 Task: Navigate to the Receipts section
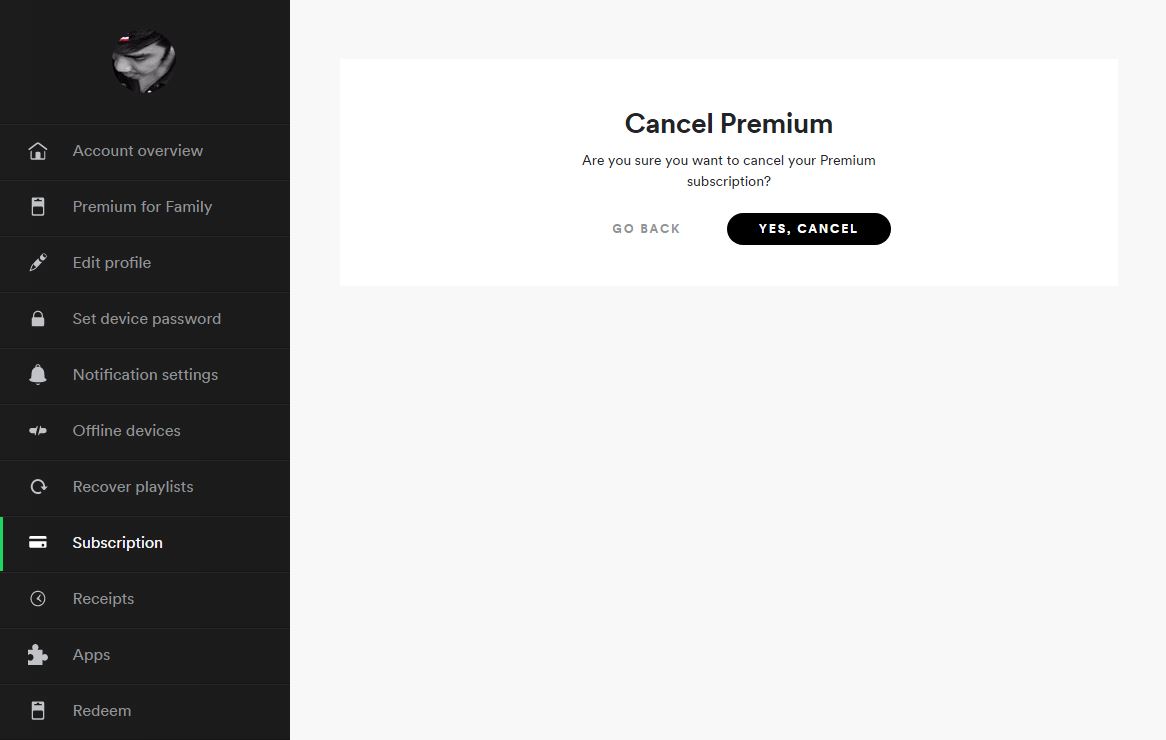pos(103,598)
